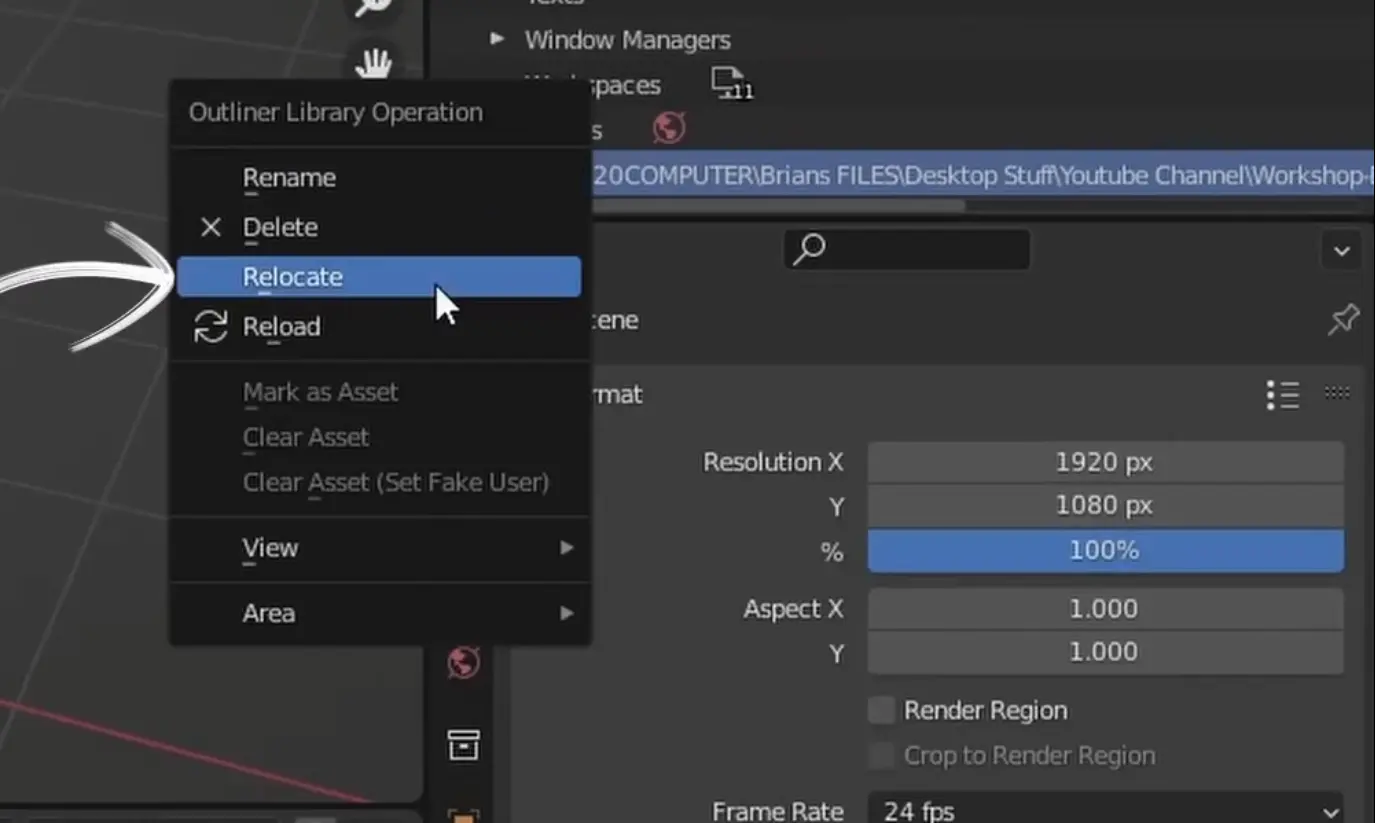Select the pan (hand) tool in the viewport
Image resolution: width=1375 pixels, height=823 pixels.
(x=374, y=65)
